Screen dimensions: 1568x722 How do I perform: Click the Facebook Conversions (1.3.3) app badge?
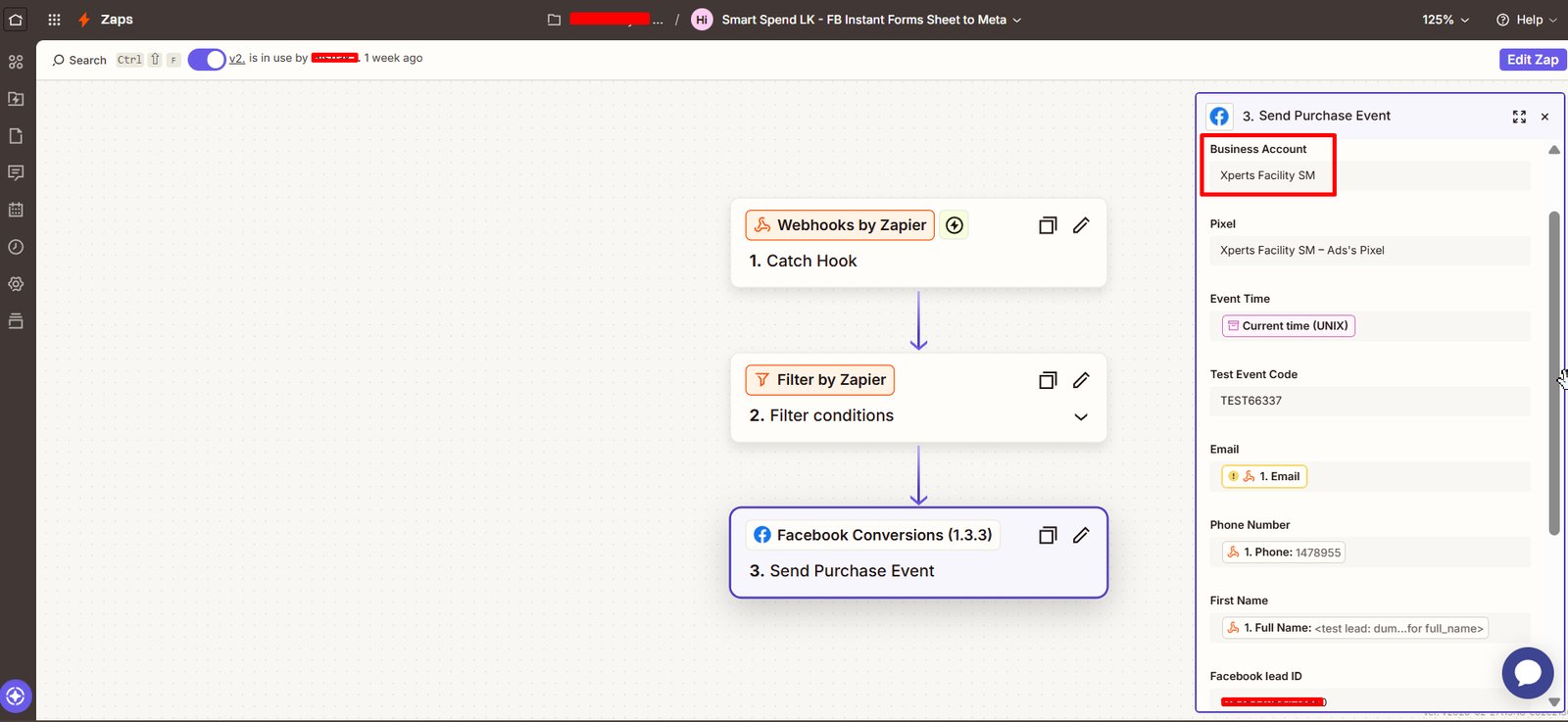(x=873, y=535)
